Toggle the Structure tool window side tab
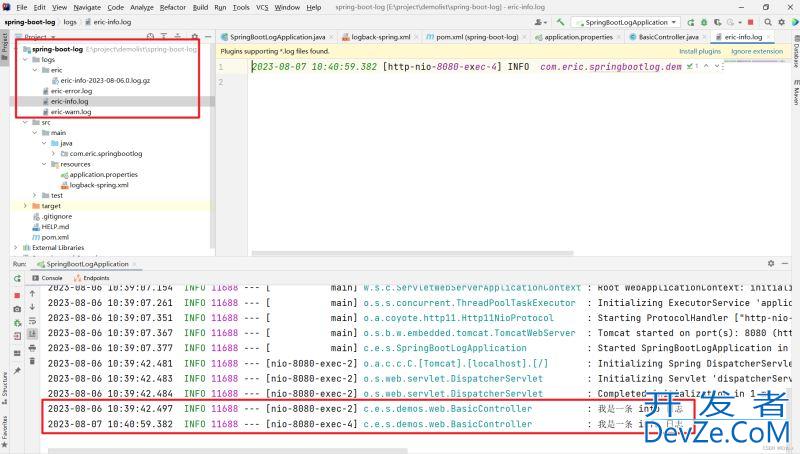Image resolution: width=800 pixels, height=454 pixels. [5, 389]
